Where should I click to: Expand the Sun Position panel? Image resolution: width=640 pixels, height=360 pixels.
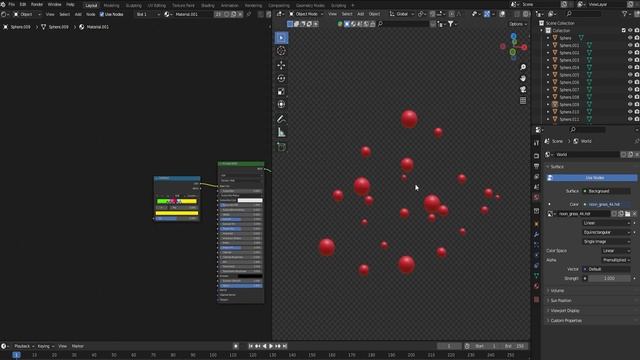point(560,300)
